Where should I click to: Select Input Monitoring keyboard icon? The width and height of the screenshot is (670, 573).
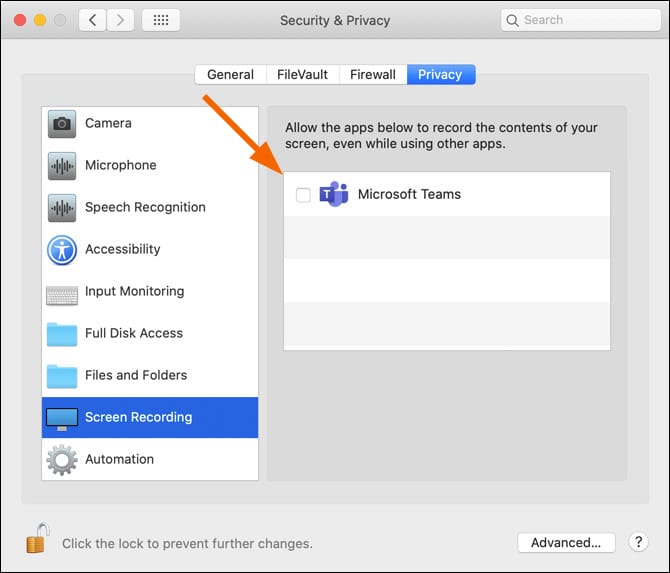[x=62, y=292]
